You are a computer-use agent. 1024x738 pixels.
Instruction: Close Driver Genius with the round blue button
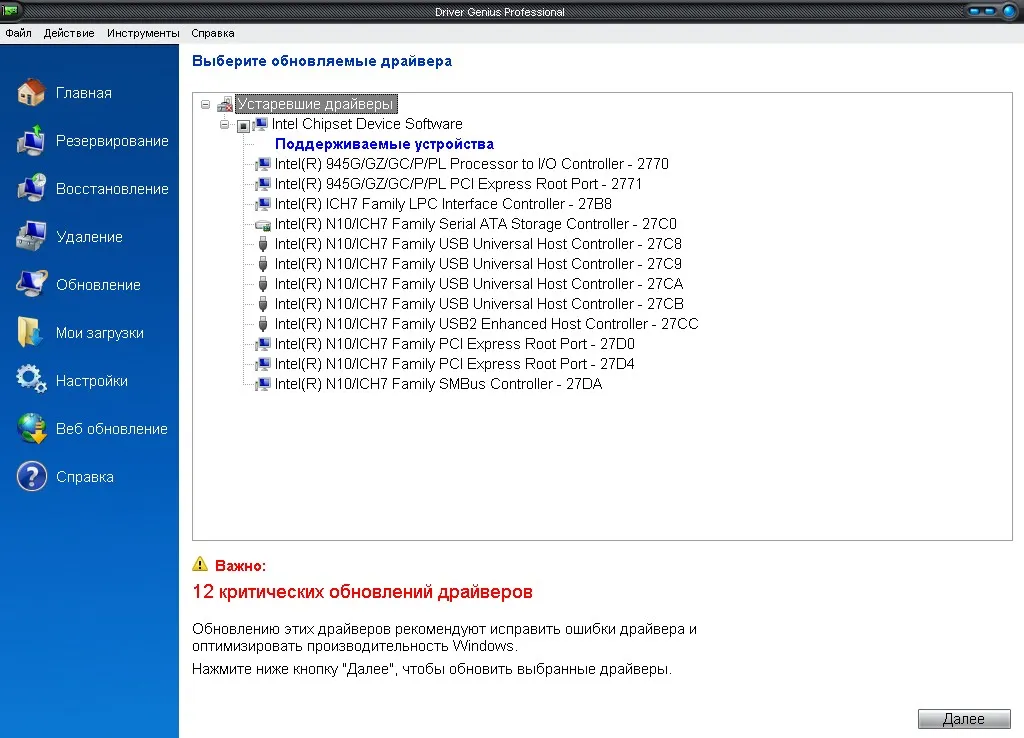(1010, 11)
